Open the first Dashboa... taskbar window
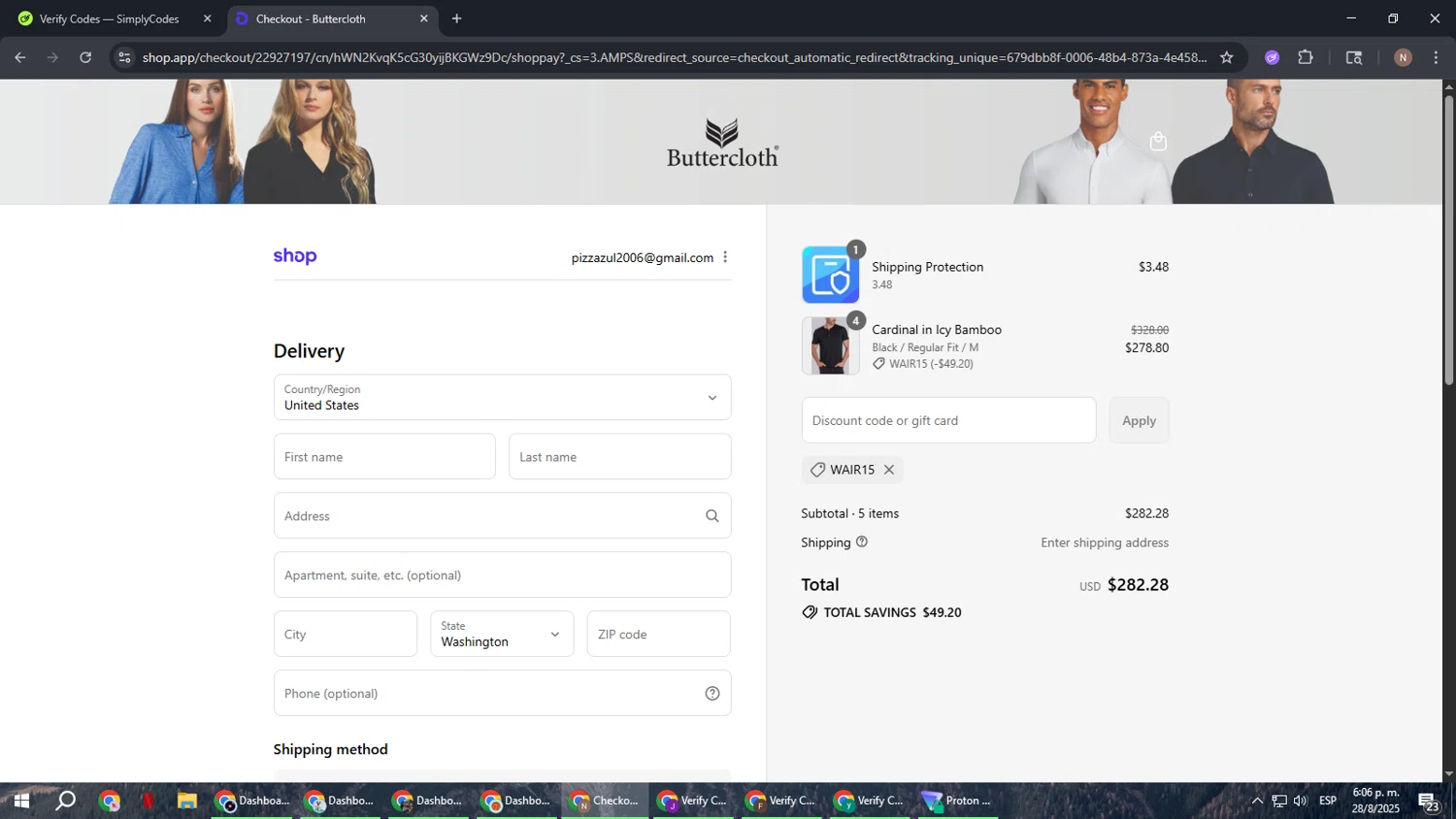The width and height of the screenshot is (1456, 819). point(252,802)
